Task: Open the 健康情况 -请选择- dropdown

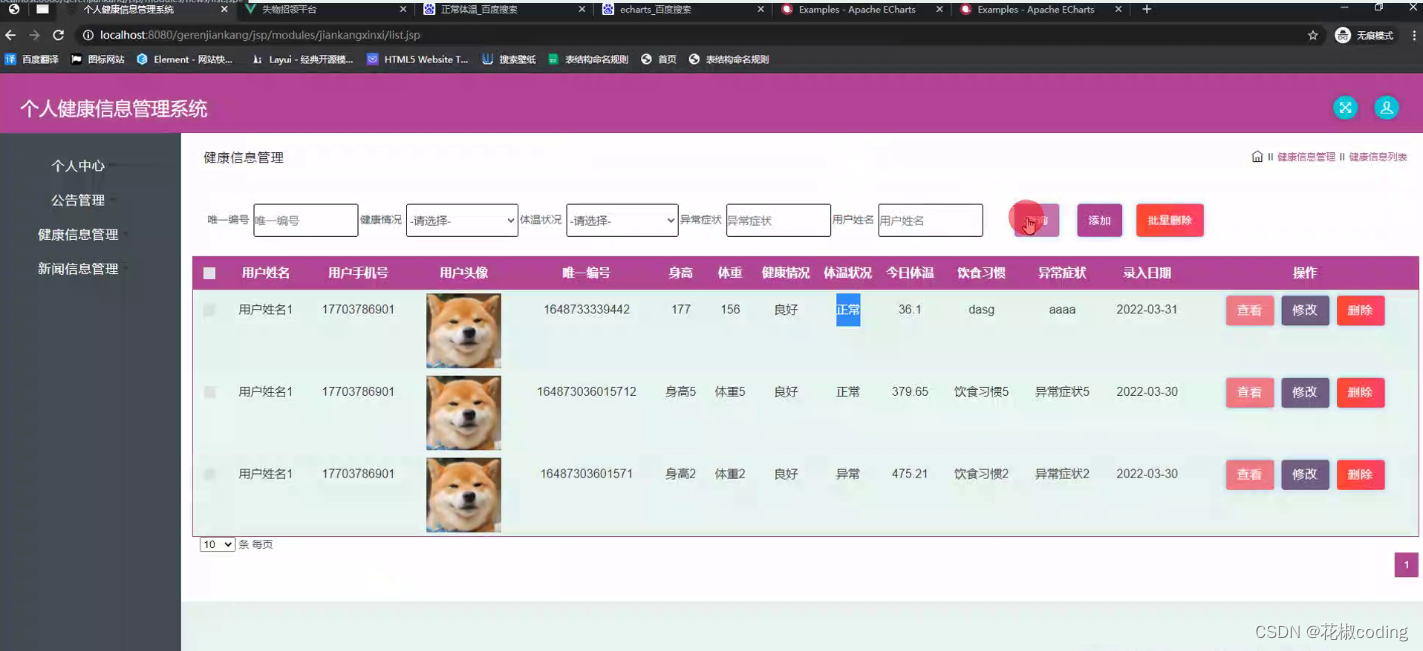Action: click(x=461, y=220)
